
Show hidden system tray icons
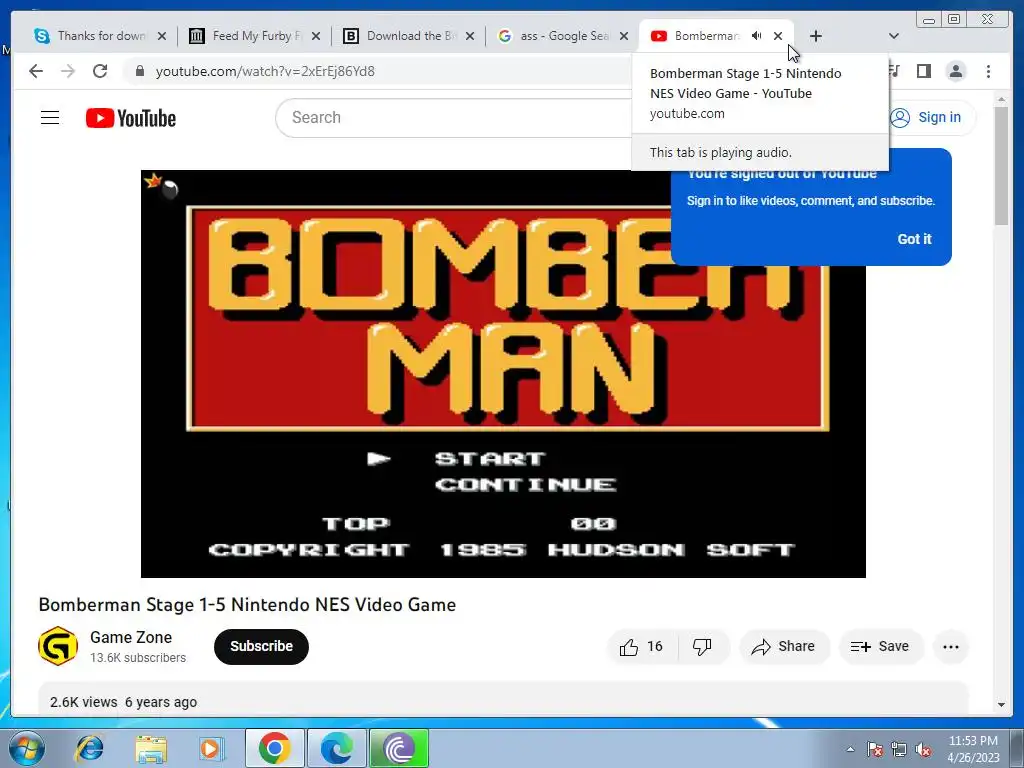tap(850, 749)
